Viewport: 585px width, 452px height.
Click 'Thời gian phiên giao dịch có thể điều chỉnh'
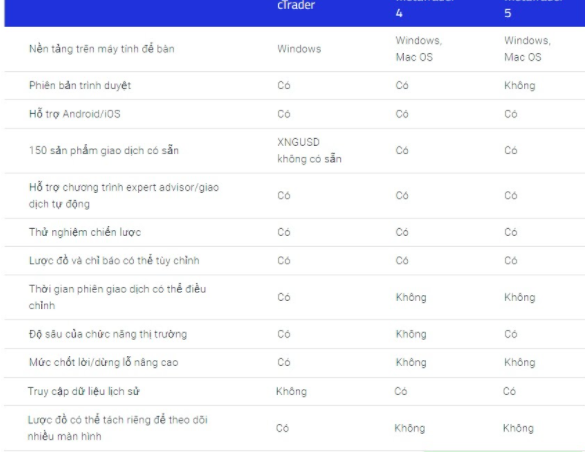click(x=117, y=297)
